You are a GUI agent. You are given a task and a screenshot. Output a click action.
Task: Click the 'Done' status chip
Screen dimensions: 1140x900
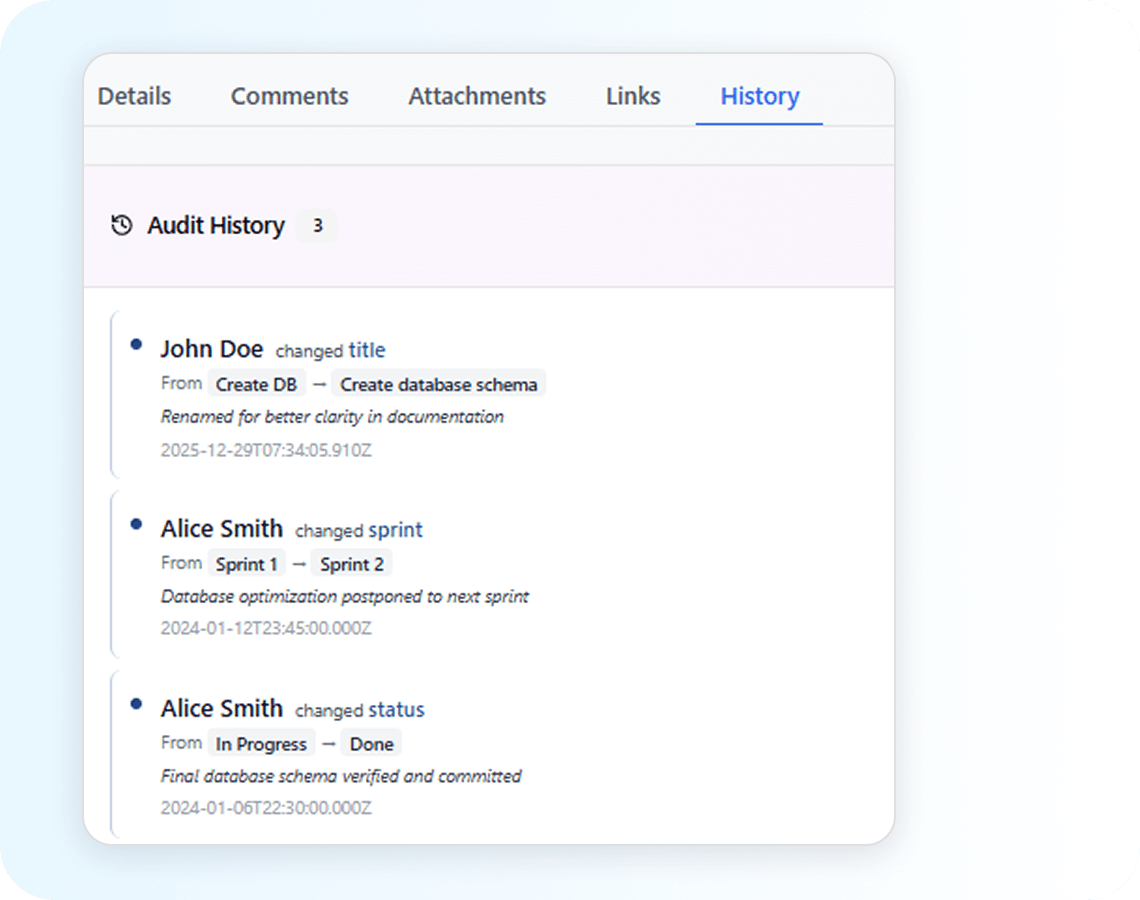371,744
